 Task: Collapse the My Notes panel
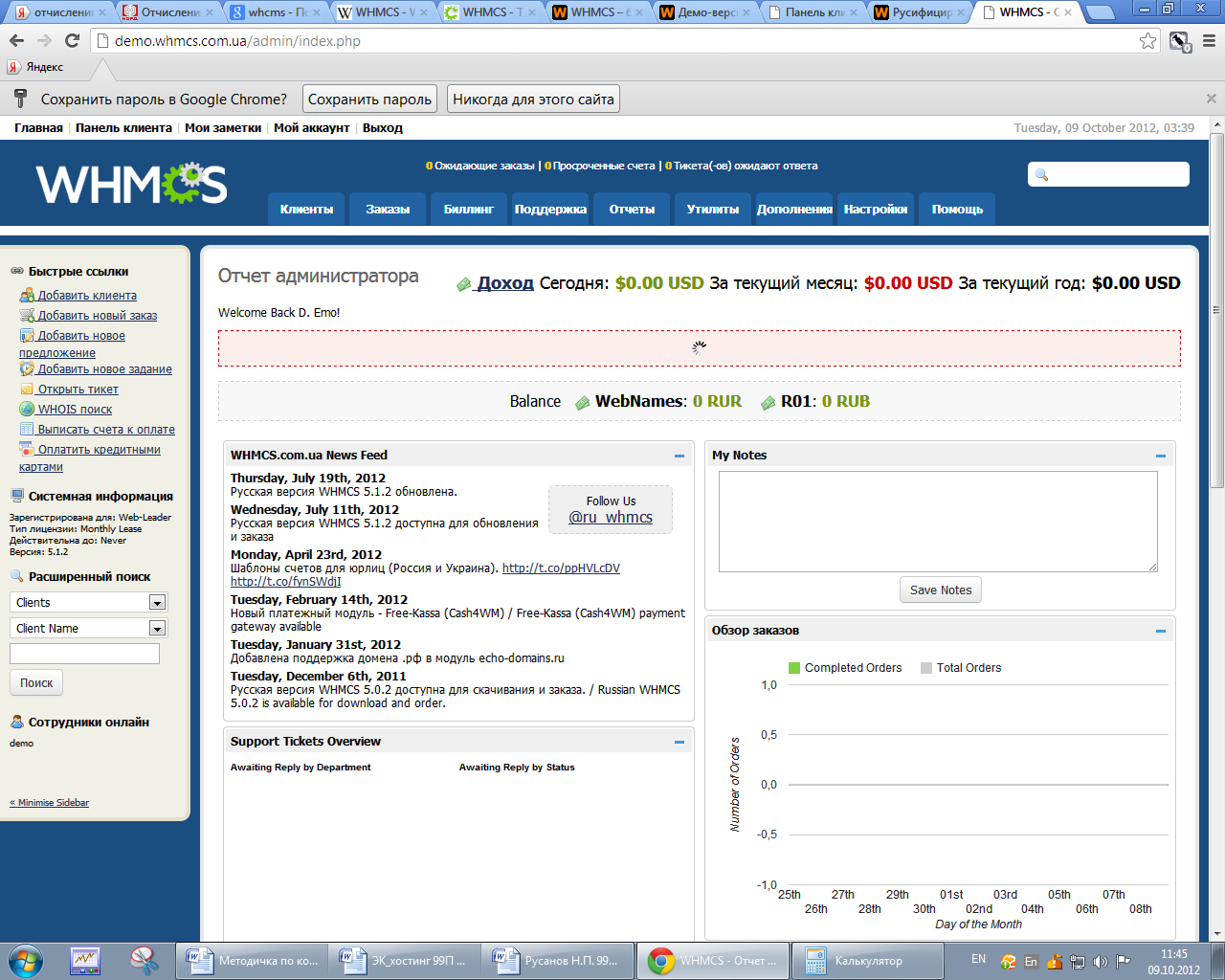(x=1161, y=457)
